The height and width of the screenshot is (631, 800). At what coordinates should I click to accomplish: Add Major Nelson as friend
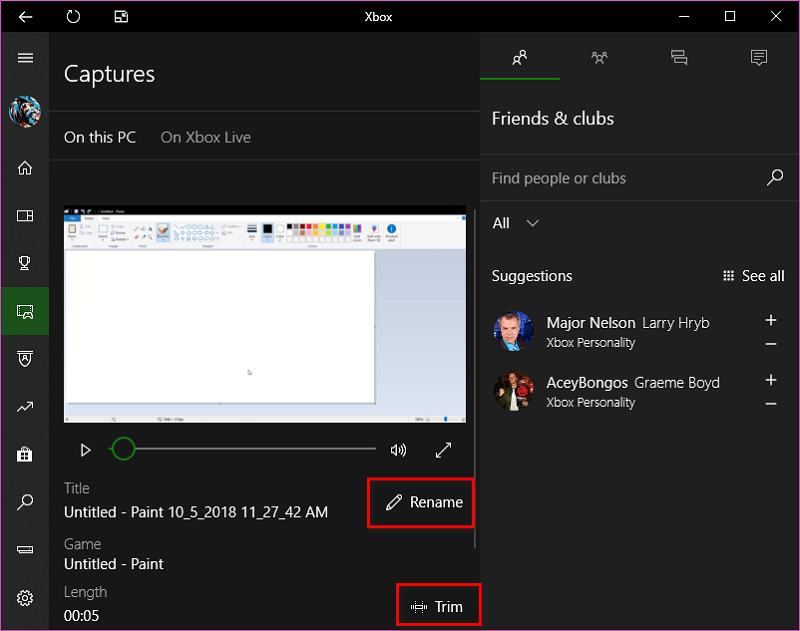coord(771,320)
